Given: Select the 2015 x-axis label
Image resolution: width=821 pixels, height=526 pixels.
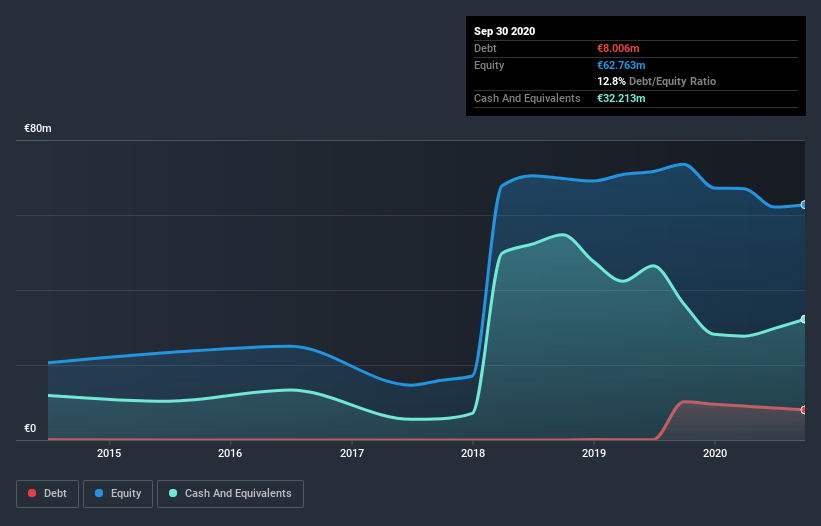Looking at the screenshot, I should (x=109, y=453).
